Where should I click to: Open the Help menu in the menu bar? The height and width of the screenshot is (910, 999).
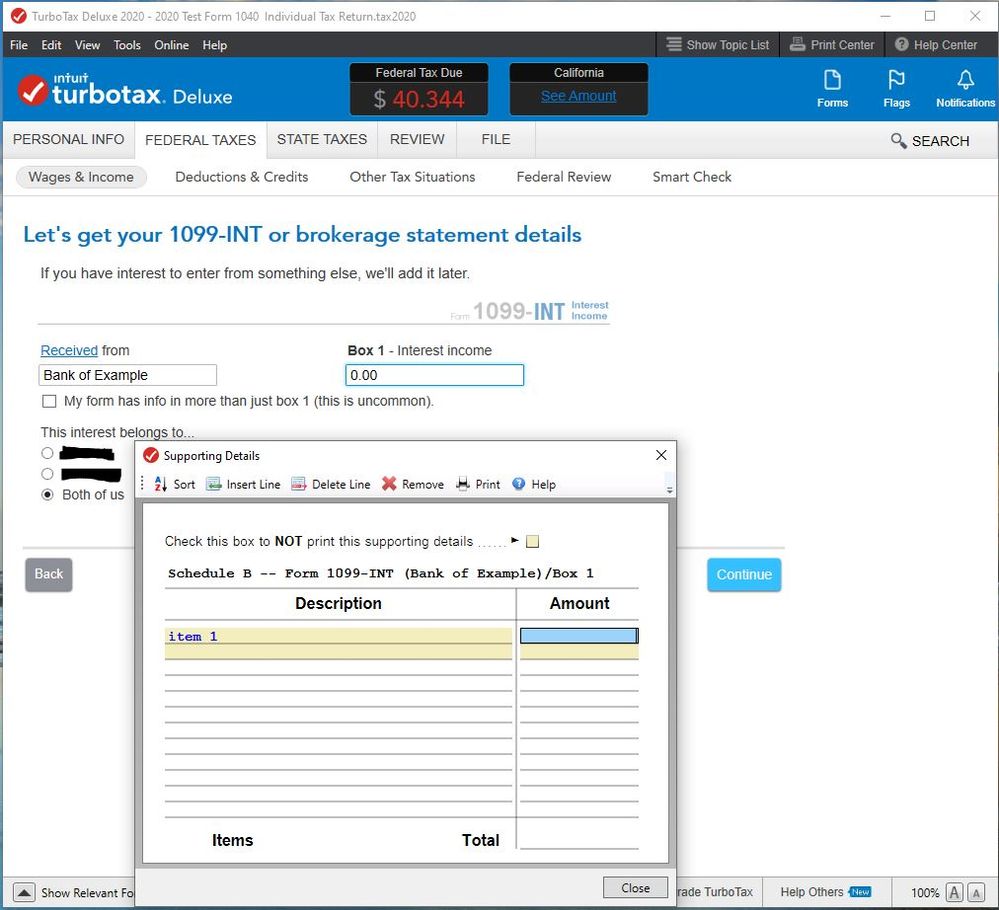click(215, 45)
